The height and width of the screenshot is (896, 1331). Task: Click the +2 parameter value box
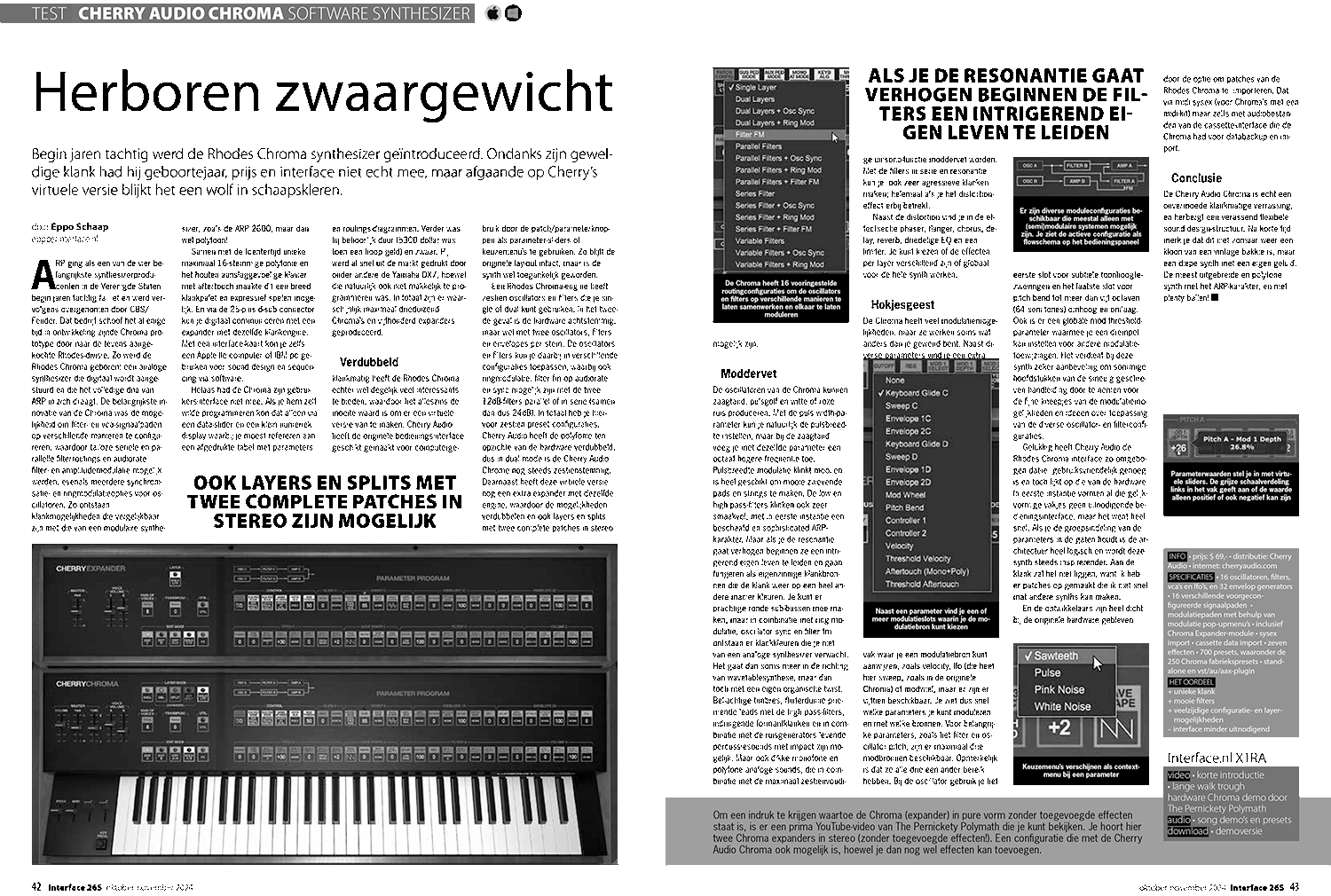1059,727
